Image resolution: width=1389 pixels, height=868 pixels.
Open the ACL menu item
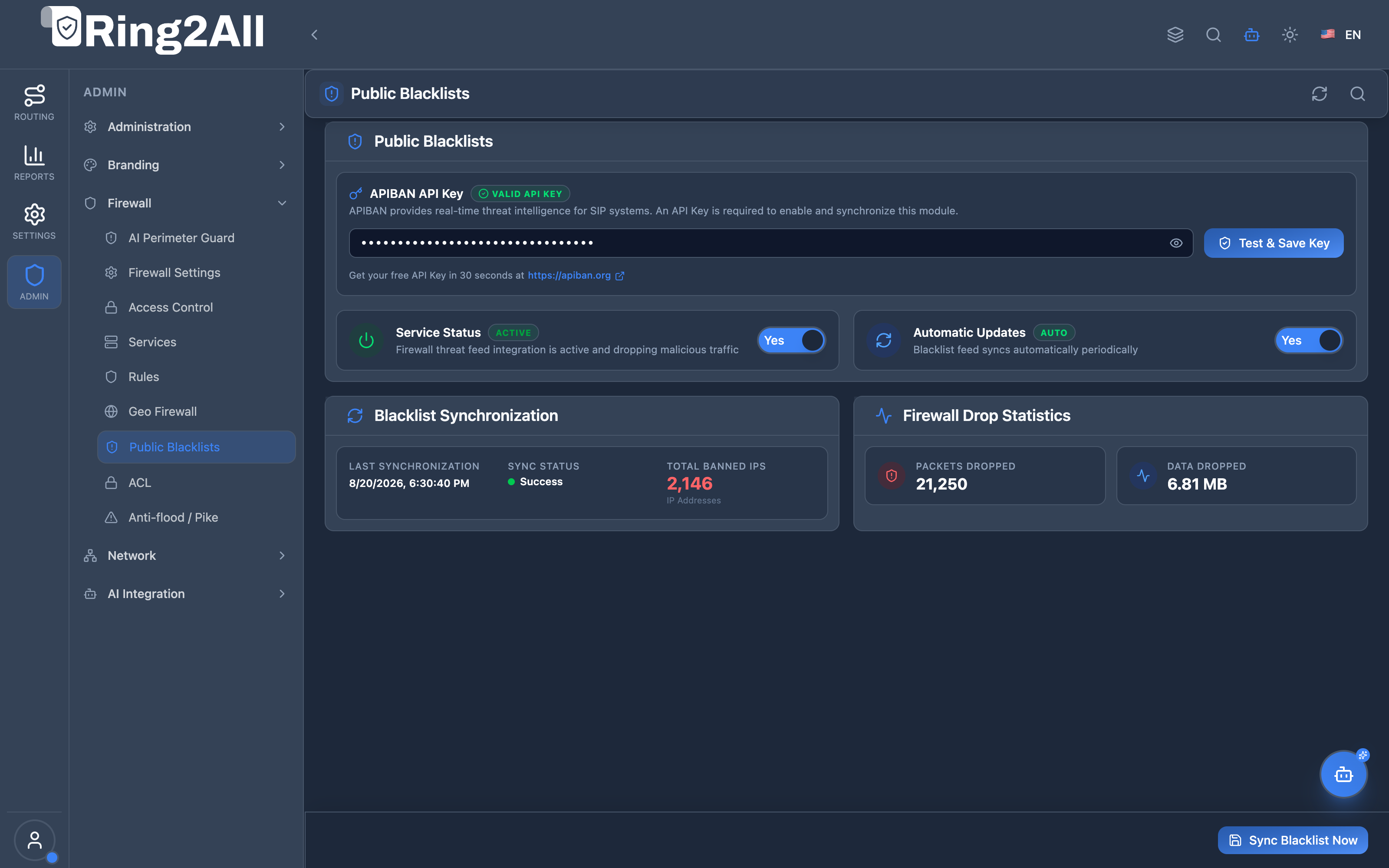tap(196, 483)
